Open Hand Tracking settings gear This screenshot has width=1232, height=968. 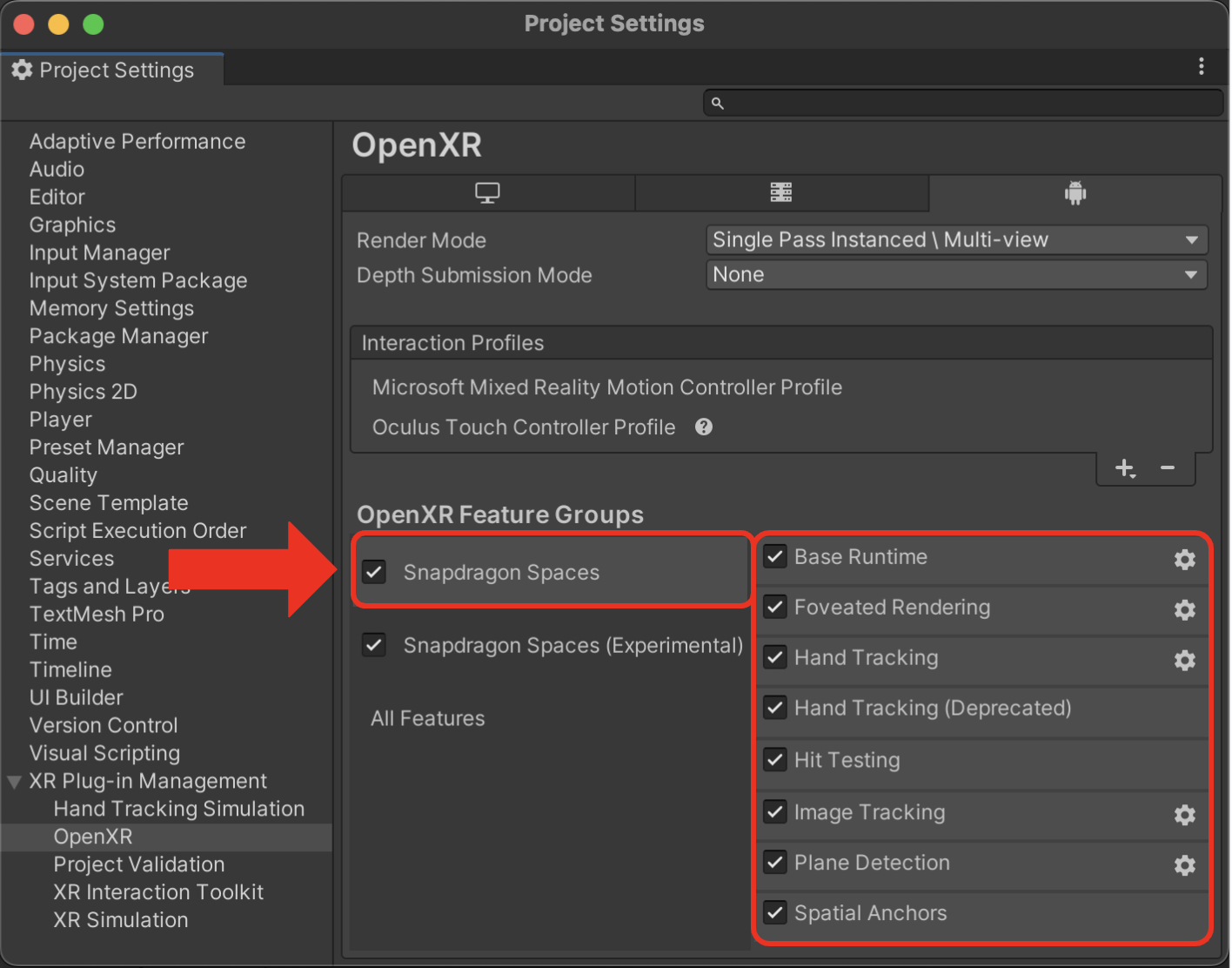[1184, 660]
